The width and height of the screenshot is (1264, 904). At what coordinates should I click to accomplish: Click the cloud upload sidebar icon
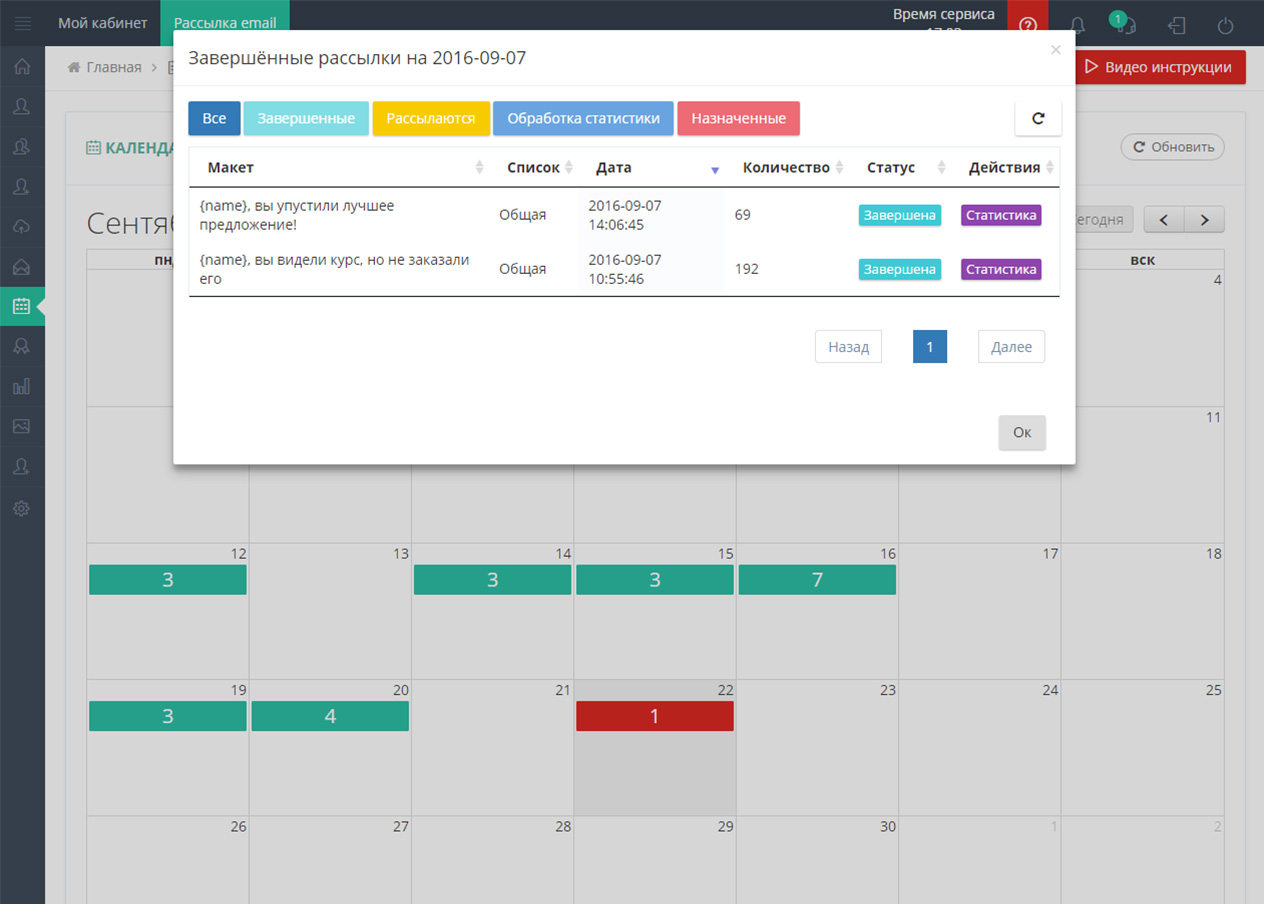click(21, 227)
